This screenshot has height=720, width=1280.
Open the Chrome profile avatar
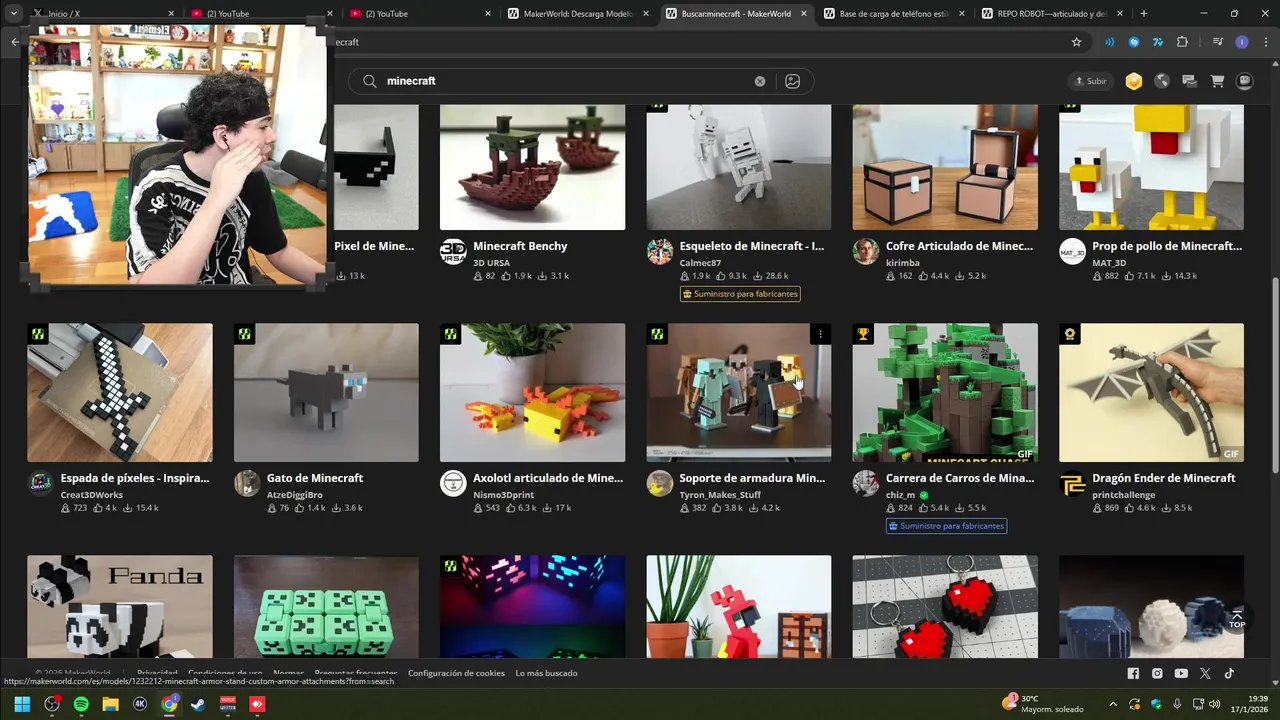pyautogui.click(x=1242, y=42)
